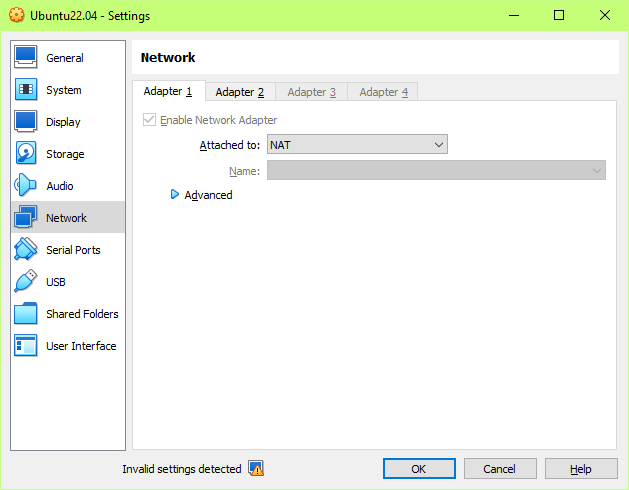Select the General label in sidebar

click(65, 58)
